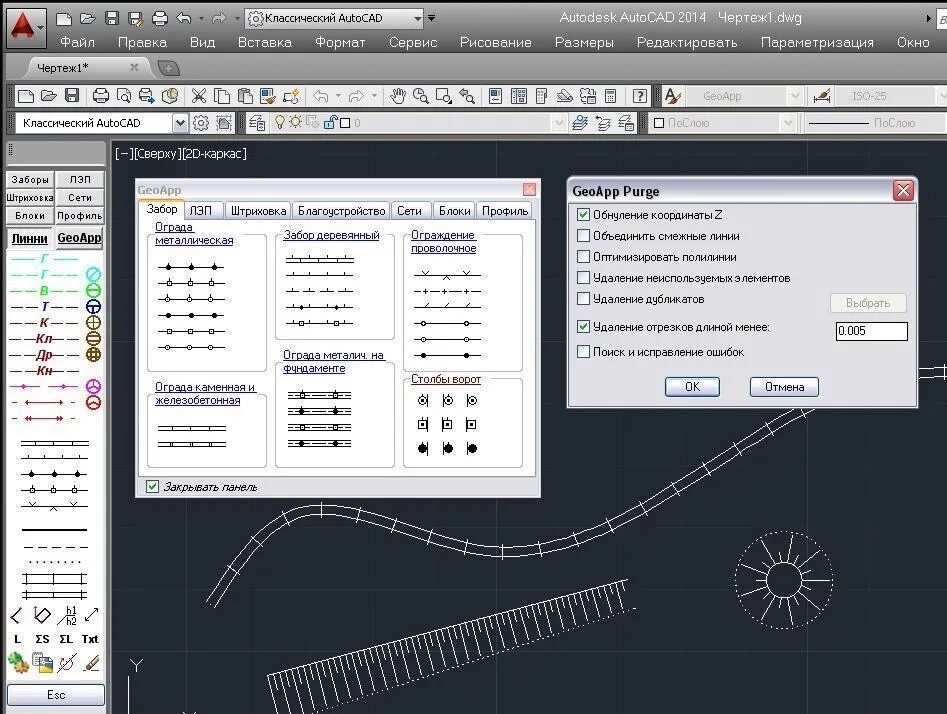The width and height of the screenshot is (947, 714).
Task: Switch to the 'Благоустройство' tab
Action: click(341, 210)
